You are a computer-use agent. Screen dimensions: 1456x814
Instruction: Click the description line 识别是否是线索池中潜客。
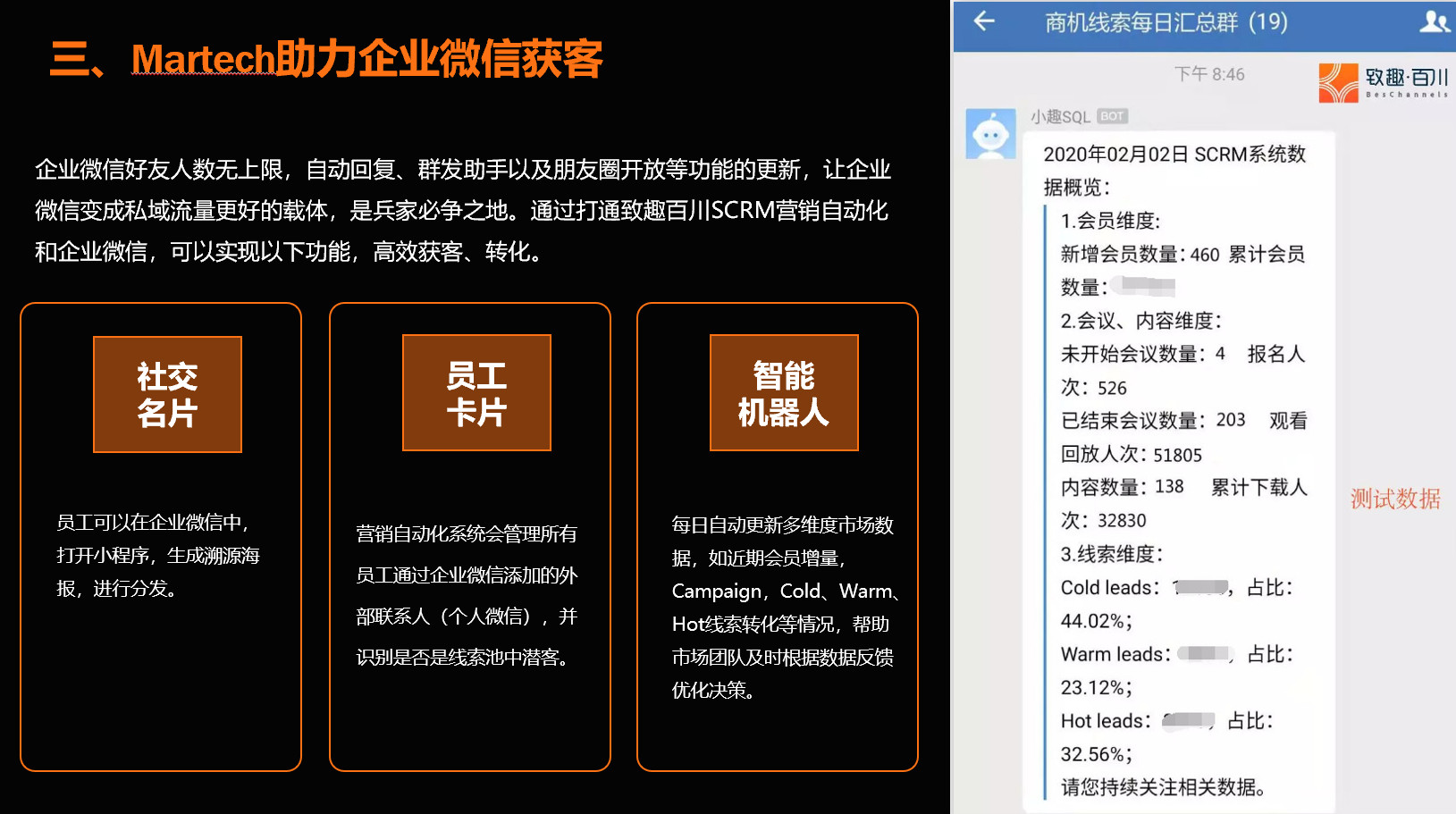[x=465, y=658]
